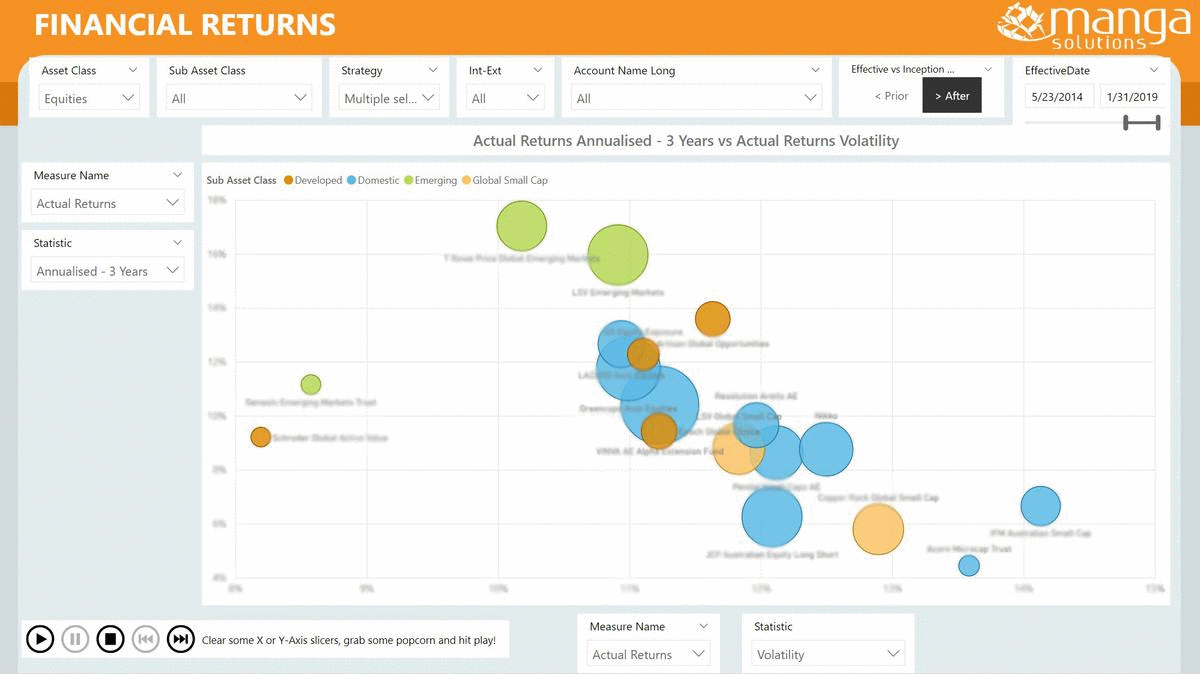1200x674 pixels.
Task: Click the FINANCIAL RETURNS heading
Action: (185, 24)
